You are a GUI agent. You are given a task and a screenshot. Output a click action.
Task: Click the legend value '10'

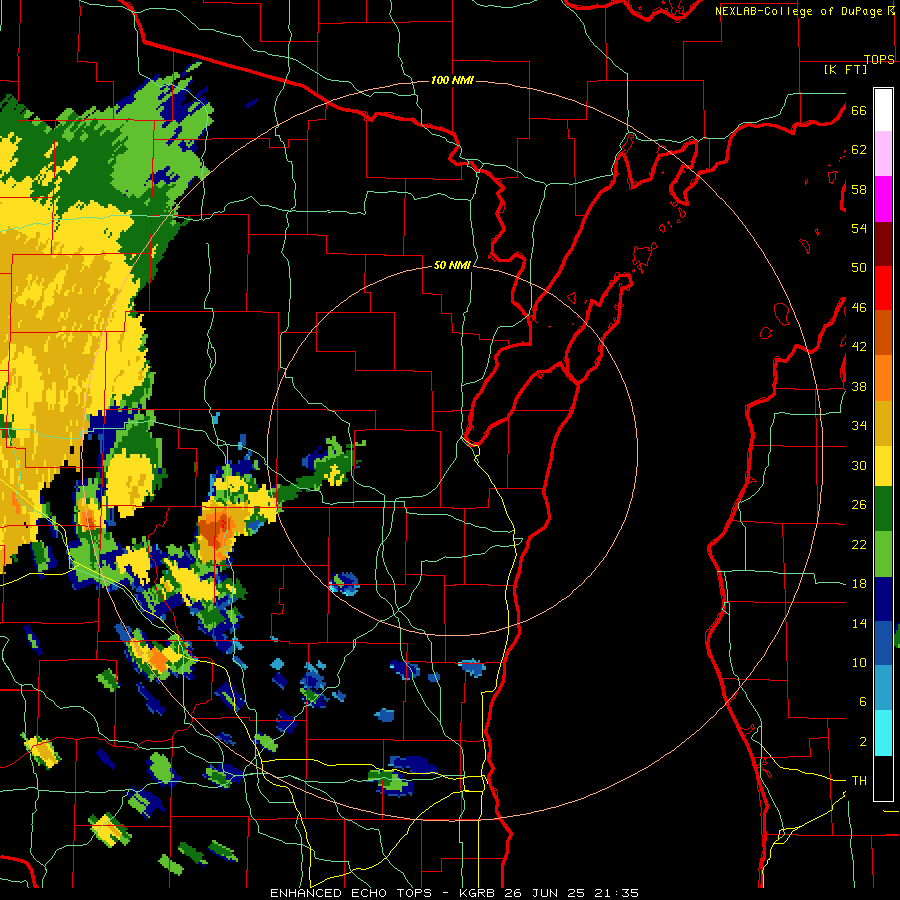point(859,662)
